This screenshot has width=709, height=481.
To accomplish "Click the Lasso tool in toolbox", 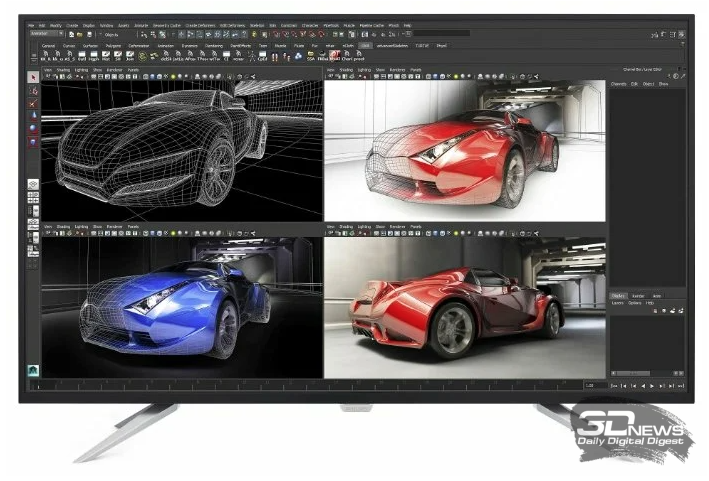I will tap(33, 91).
